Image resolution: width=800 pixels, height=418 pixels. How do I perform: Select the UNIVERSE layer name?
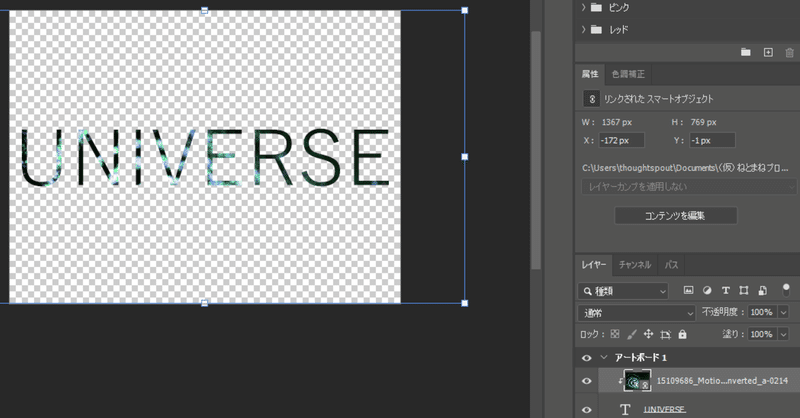[664, 409]
